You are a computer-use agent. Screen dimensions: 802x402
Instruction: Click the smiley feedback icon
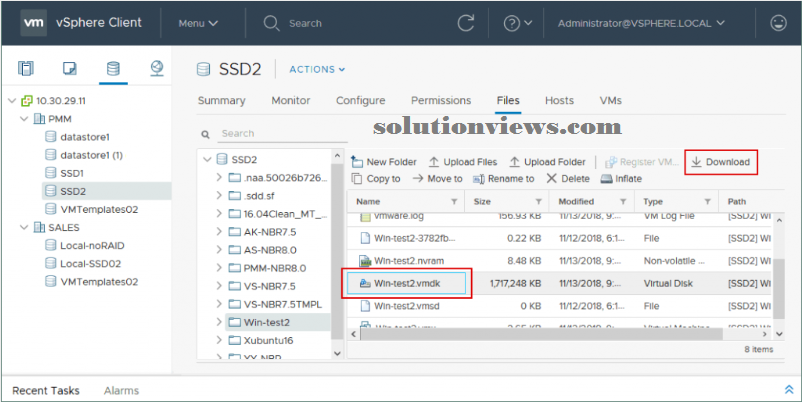click(x=778, y=23)
